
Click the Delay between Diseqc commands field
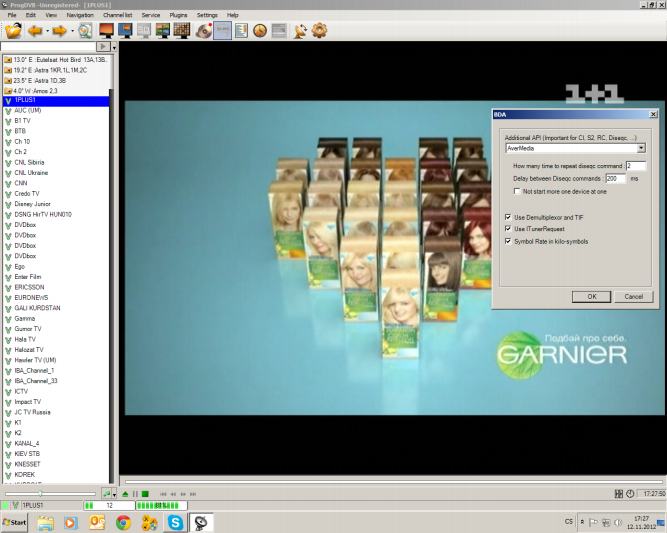click(x=615, y=178)
